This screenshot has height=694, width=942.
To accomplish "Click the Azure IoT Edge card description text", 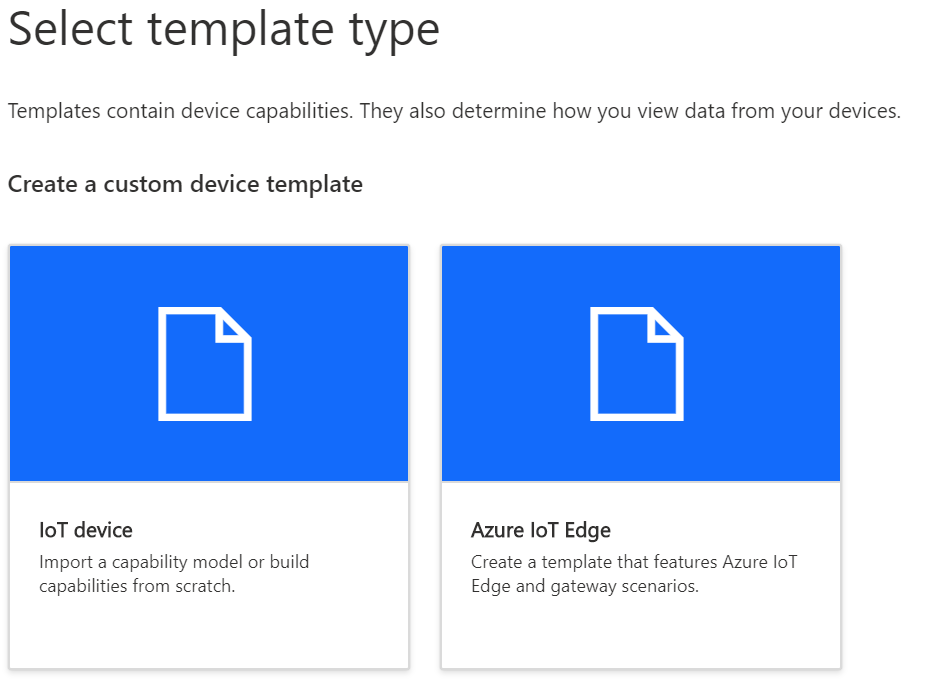I will (x=637, y=574).
